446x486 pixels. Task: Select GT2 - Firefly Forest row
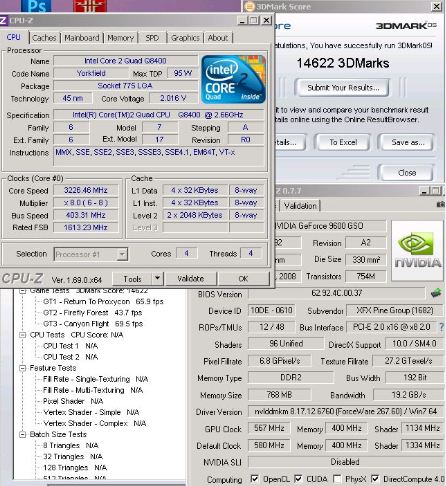[92, 313]
